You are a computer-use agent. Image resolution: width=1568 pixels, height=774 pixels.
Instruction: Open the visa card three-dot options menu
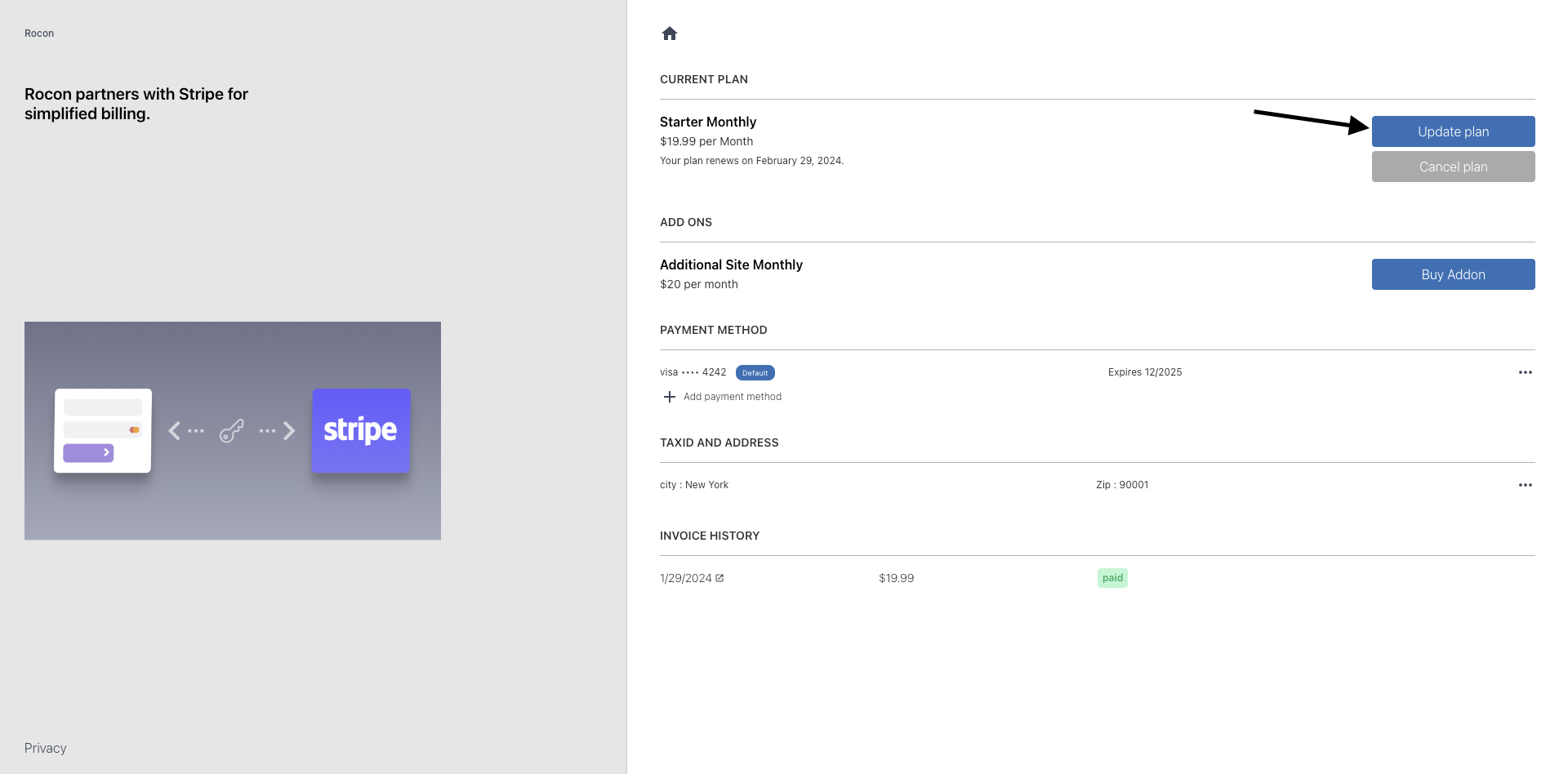[x=1525, y=372]
